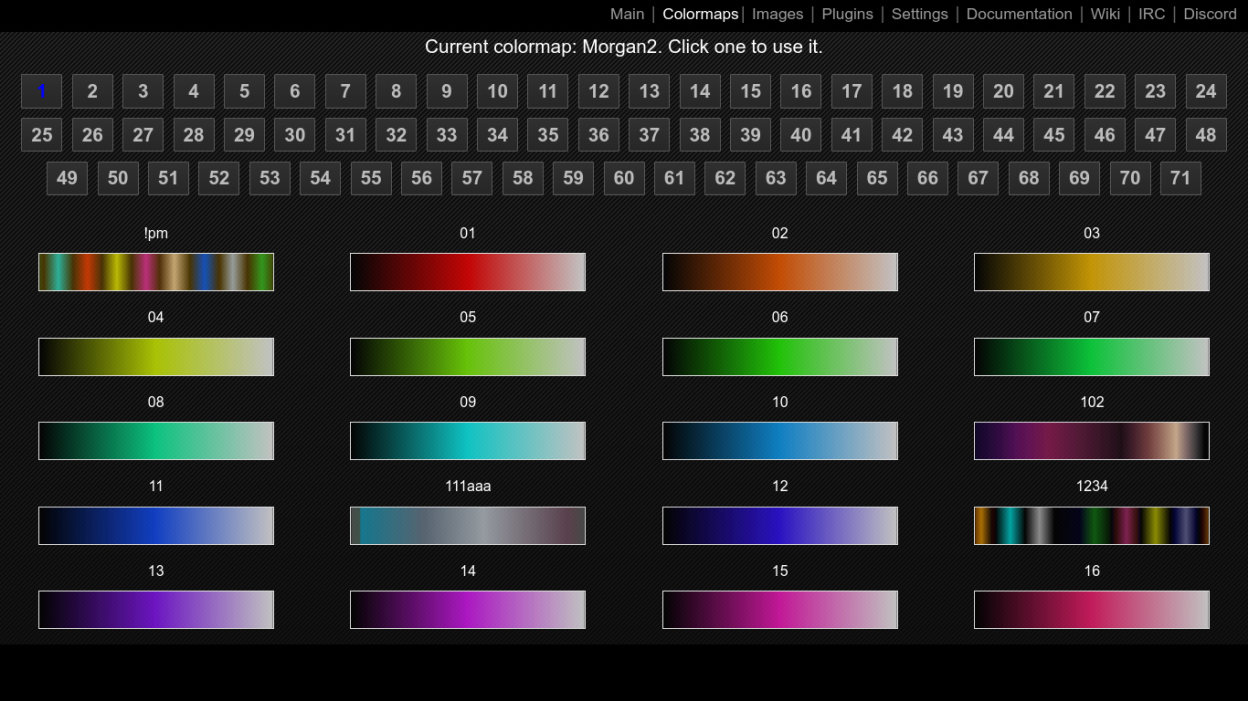Choose the cyan 09 colormap gradient
Screen dimensions: 1248x701
coord(467,441)
